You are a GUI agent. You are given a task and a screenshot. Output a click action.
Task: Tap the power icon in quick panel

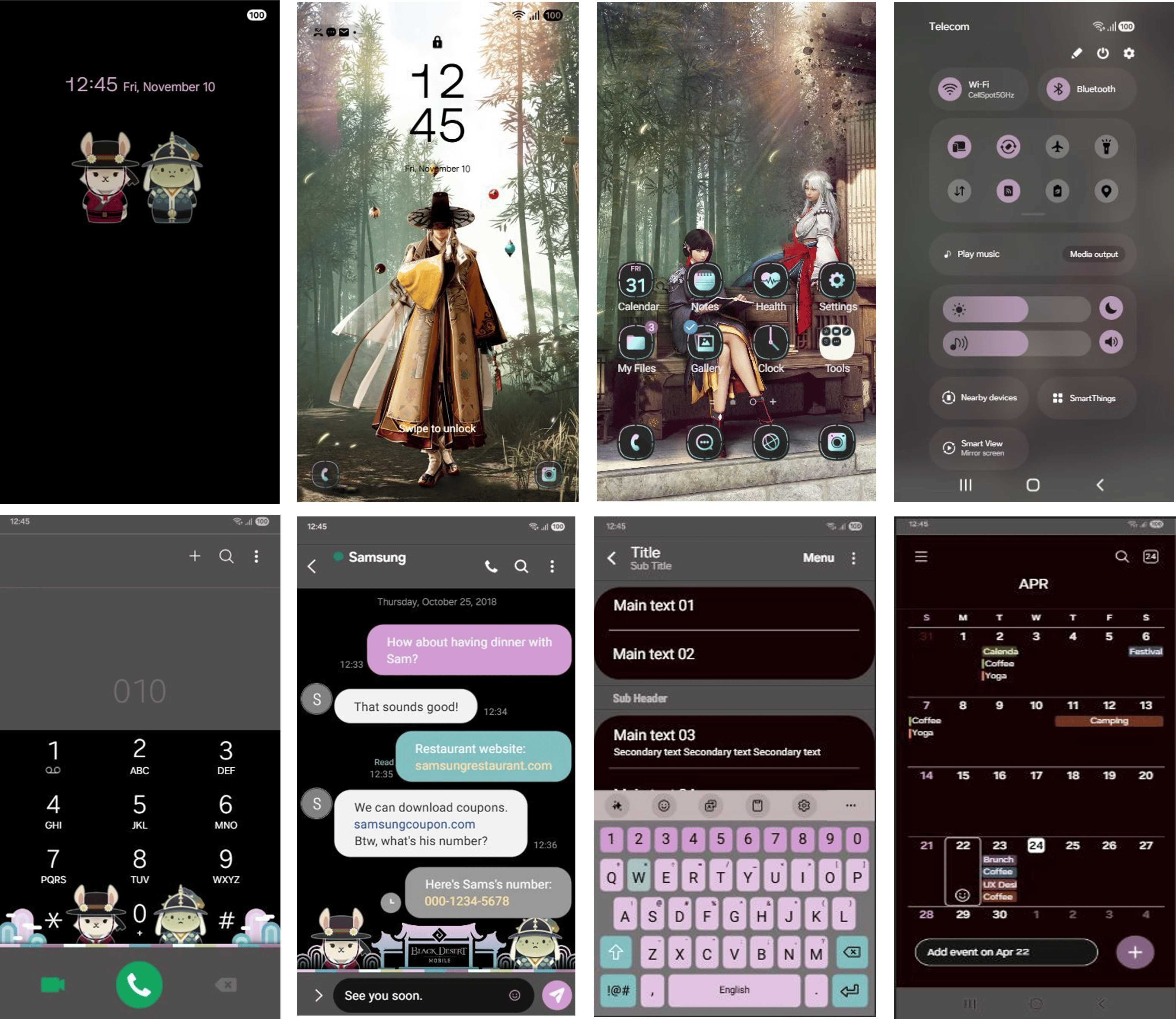tap(1103, 53)
